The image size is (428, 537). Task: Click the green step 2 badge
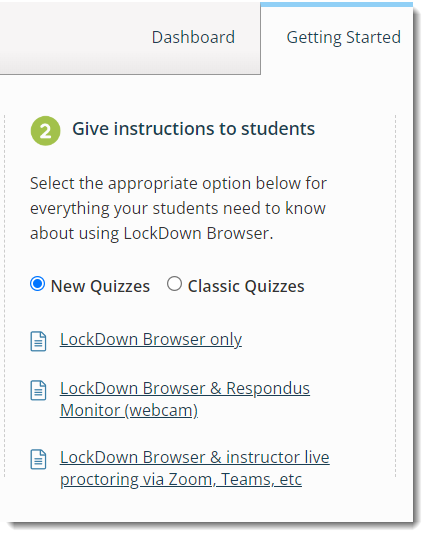(x=45, y=131)
